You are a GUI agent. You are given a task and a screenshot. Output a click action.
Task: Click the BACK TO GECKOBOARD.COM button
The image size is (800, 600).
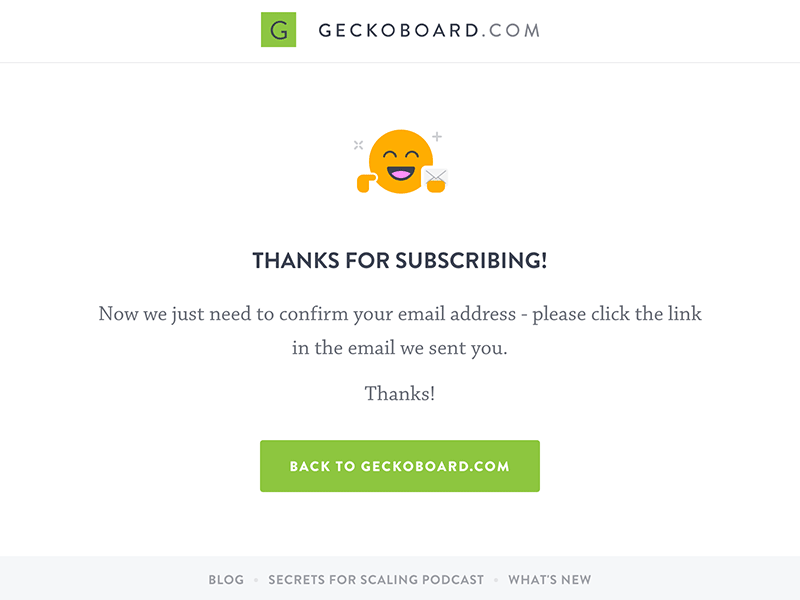coord(400,465)
